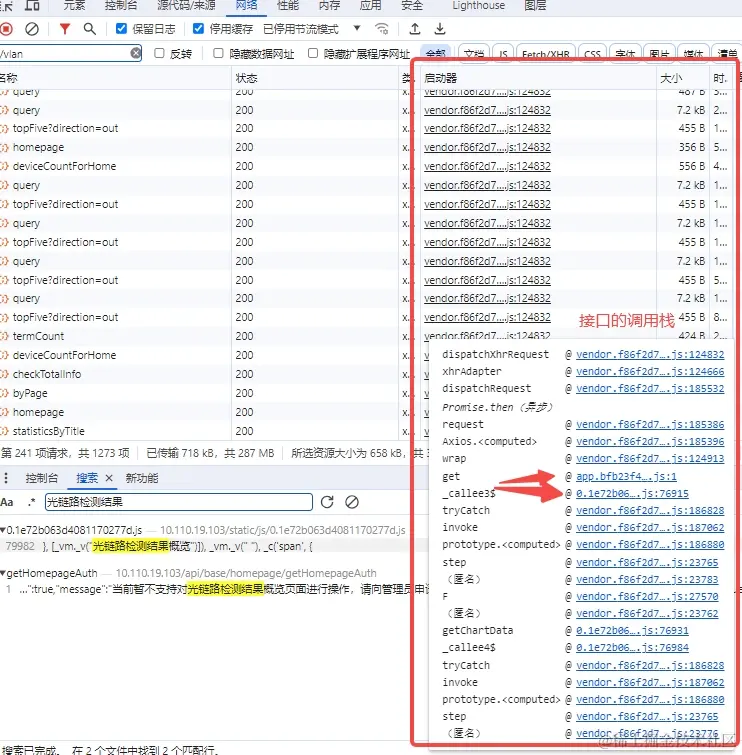Open _callee4$ link js:76984
Image resolution: width=742 pixels, height=755 pixels.
click(x=632, y=648)
